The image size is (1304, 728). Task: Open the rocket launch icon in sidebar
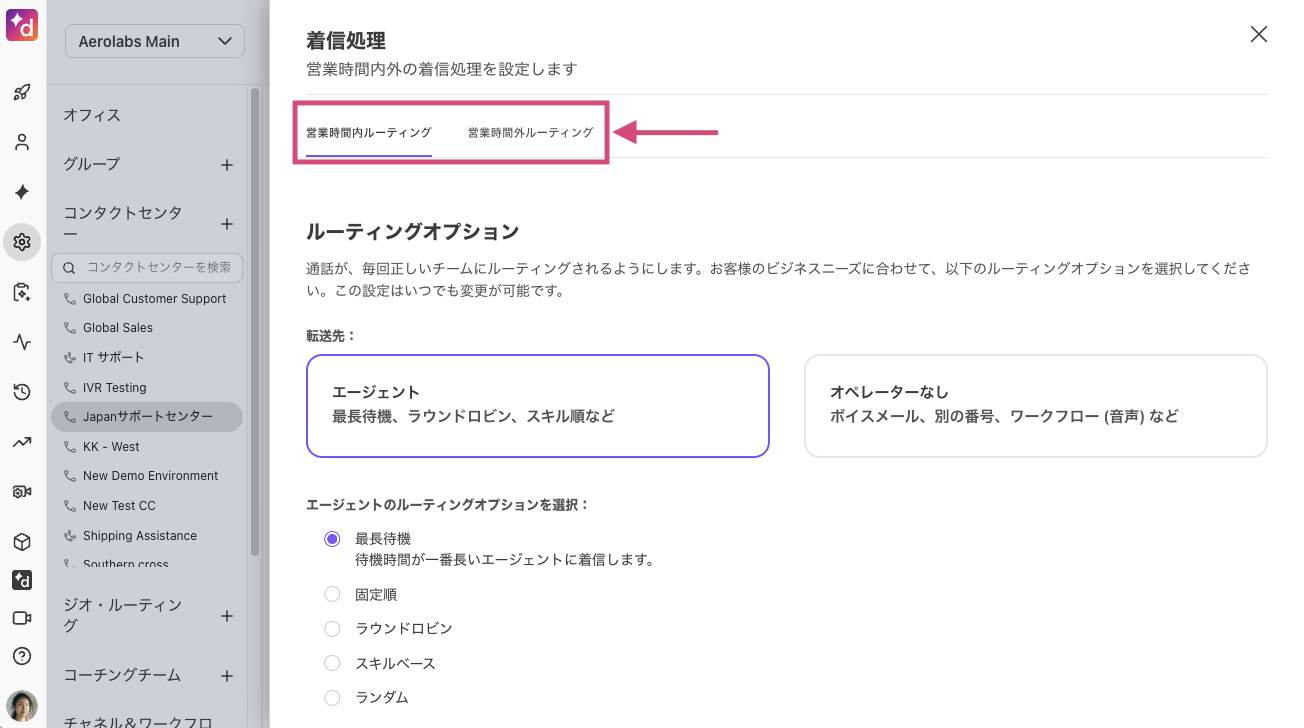tap(22, 92)
